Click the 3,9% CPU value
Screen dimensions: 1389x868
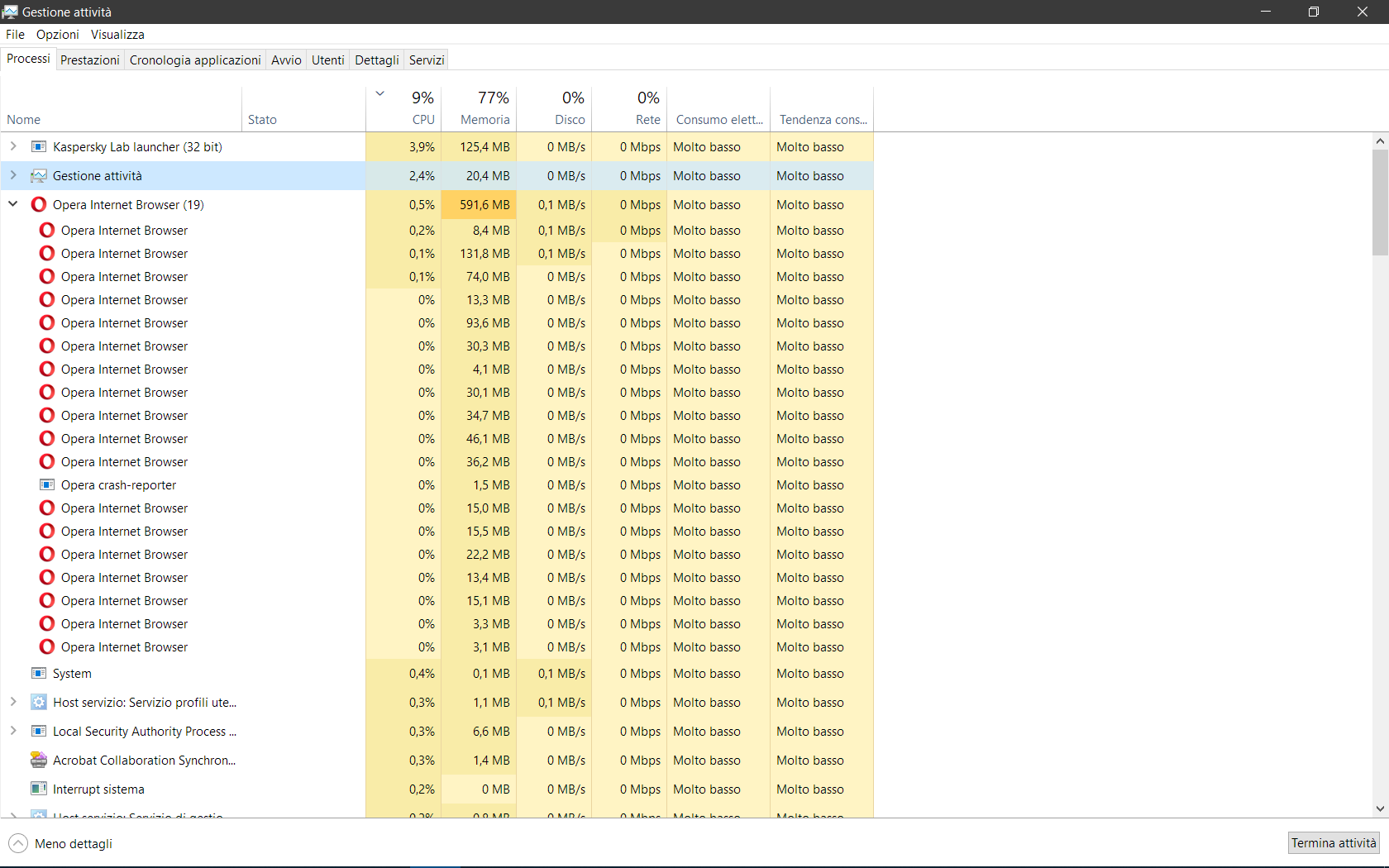coord(422,147)
